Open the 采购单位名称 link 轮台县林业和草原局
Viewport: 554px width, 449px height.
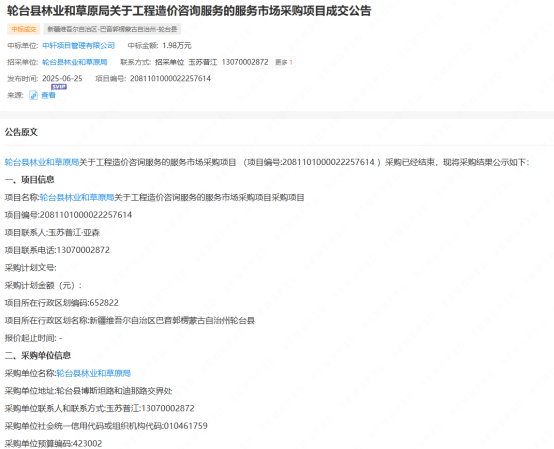click(94, 373)
